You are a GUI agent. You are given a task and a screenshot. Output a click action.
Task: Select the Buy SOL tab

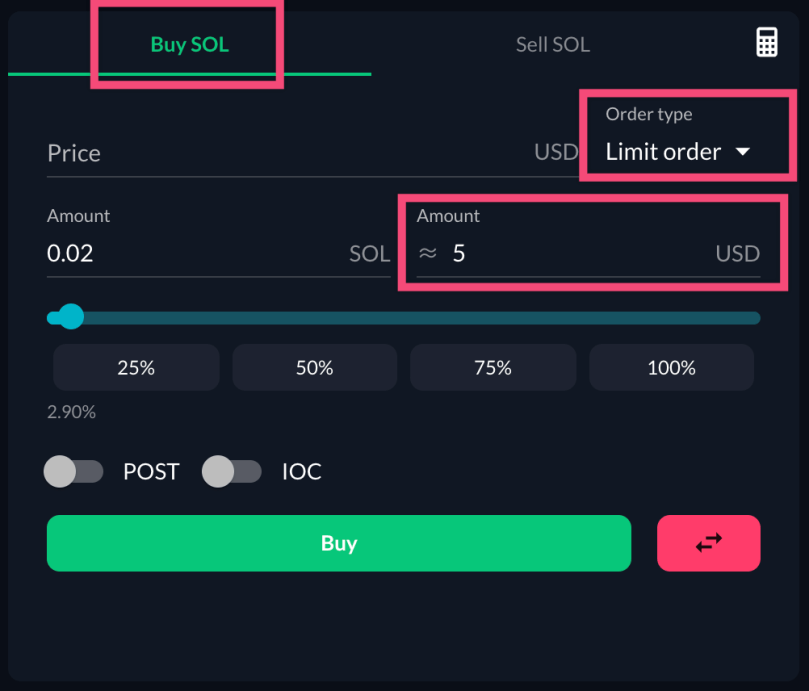coord(189,44)
